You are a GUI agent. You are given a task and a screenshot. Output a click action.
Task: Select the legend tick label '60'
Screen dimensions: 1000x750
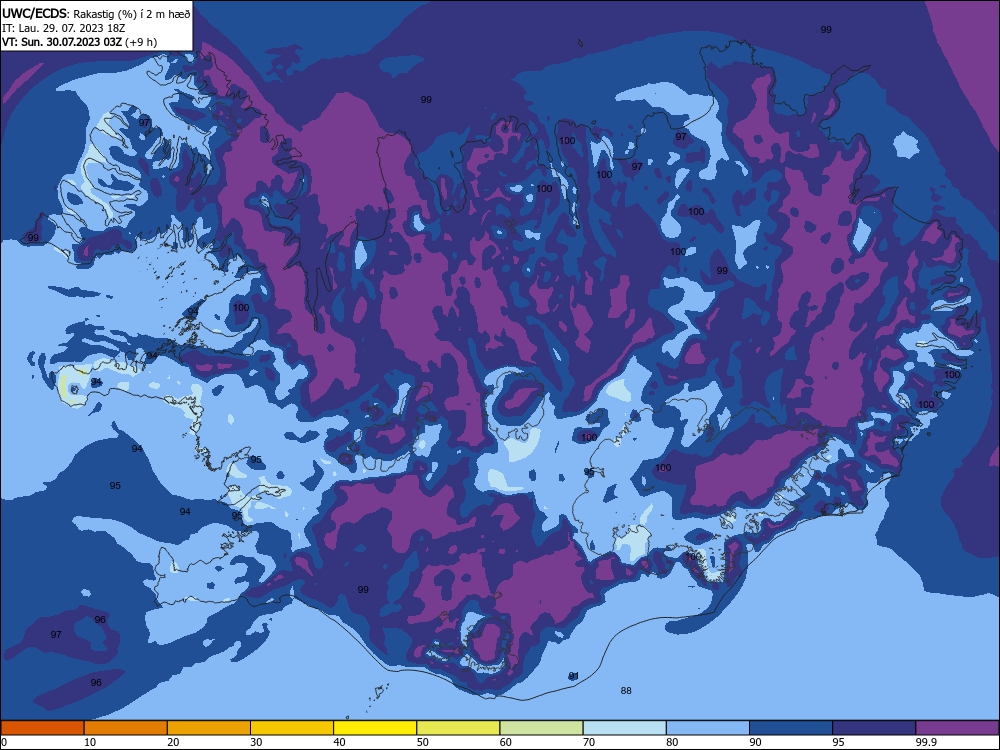[x=506, y=742]
